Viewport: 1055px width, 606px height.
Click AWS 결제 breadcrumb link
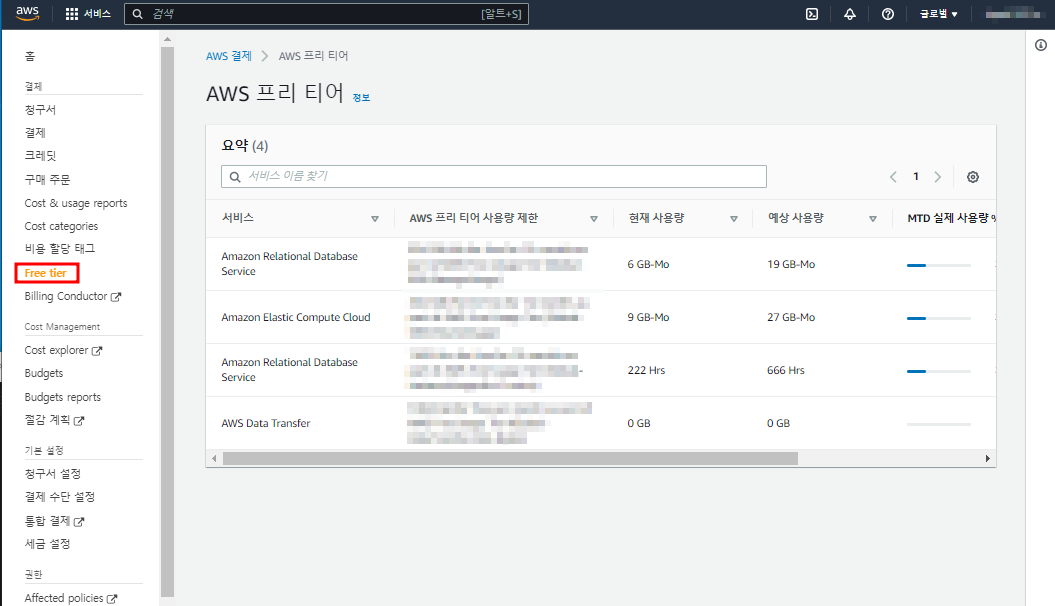(229, 56)
